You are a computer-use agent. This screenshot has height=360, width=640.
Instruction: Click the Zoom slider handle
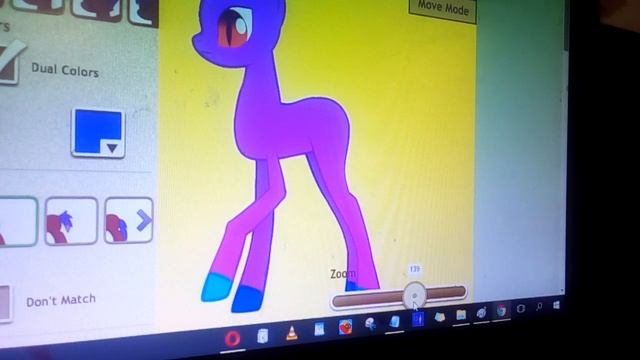click(x=414, y=295)
